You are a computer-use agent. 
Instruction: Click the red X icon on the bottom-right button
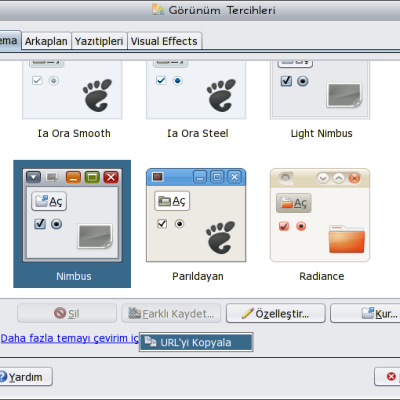click(x=391, y=377)
